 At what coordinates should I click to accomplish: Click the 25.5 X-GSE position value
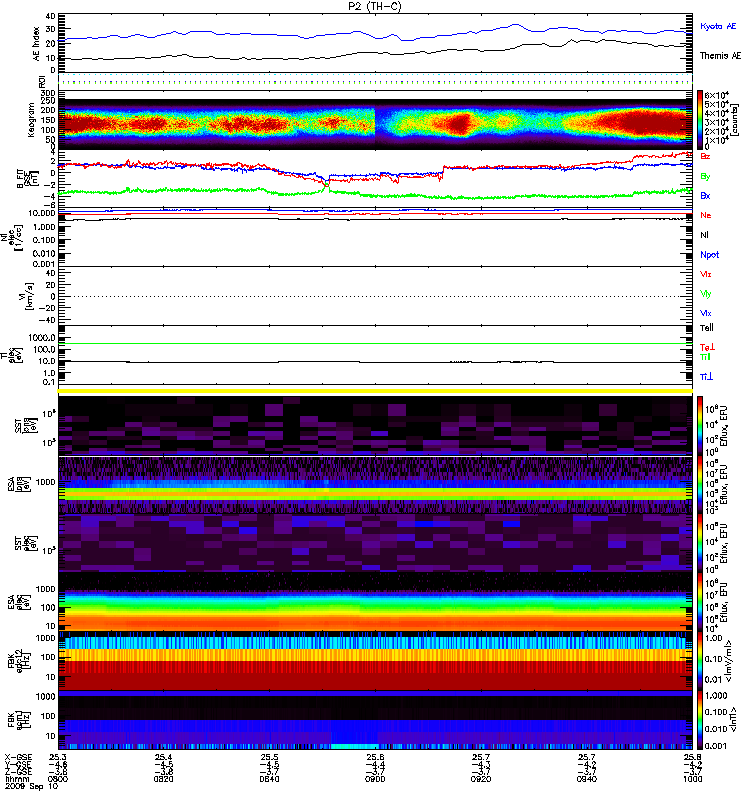pos(269,757)
